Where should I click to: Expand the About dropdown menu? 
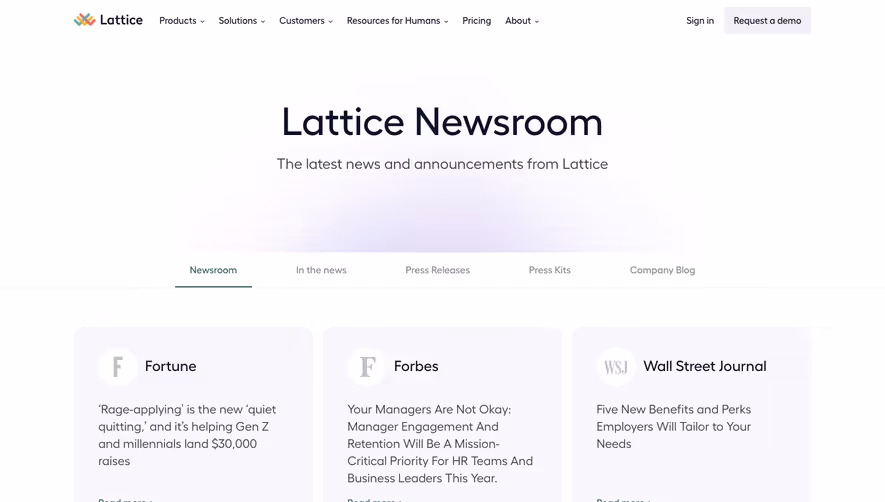click(x=522, y=21)
